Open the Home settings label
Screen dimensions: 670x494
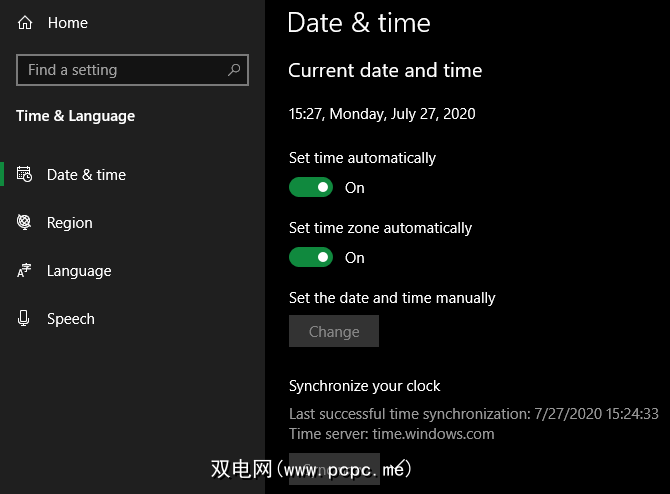68,22
